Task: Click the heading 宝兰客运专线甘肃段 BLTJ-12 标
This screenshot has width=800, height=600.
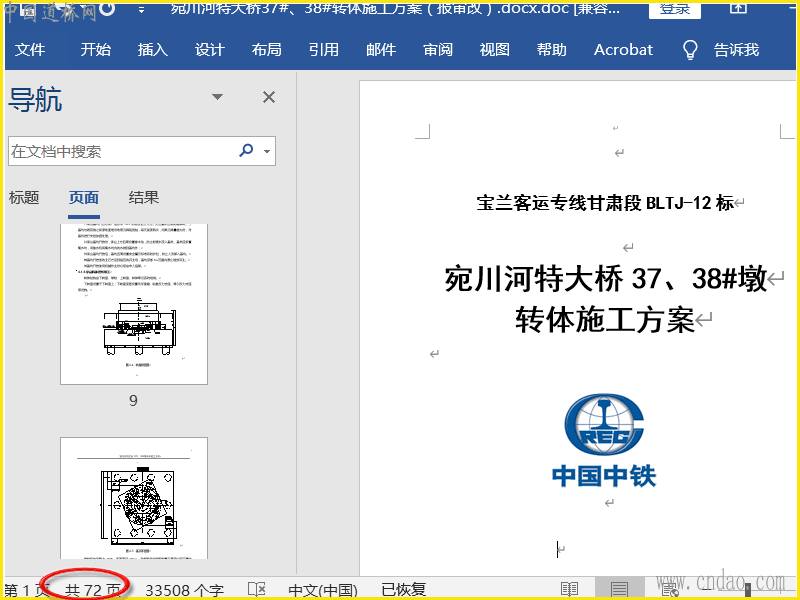Action: pos(605,203)
